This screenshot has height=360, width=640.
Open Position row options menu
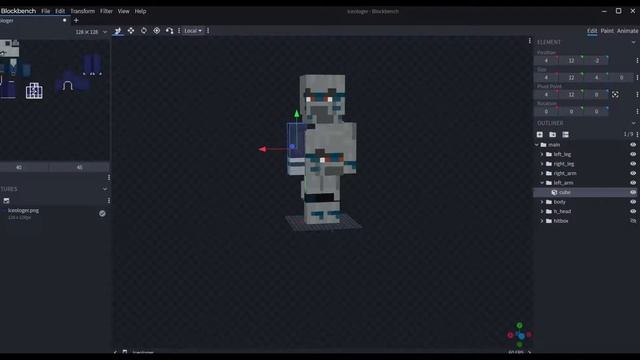click(x=637, y=60)
